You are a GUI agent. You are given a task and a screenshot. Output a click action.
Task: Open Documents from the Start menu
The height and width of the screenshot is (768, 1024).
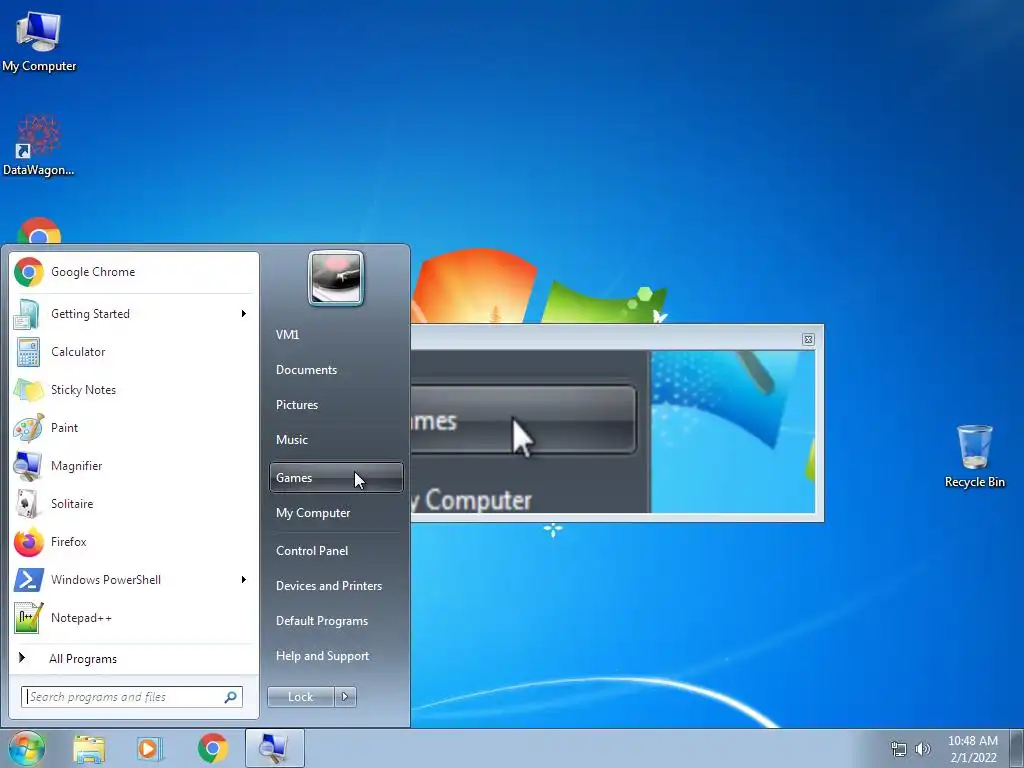tap(336, 370)
